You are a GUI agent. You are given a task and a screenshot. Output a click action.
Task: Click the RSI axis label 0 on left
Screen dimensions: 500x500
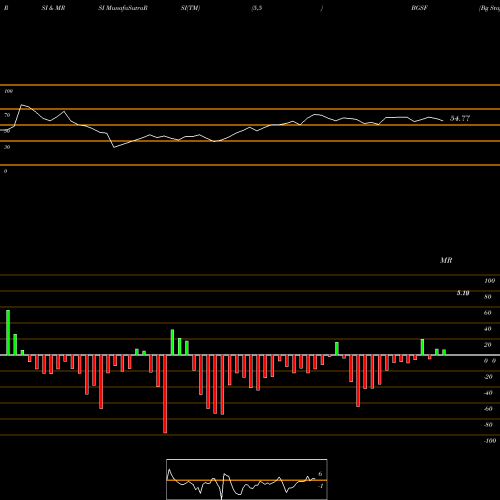5,171
